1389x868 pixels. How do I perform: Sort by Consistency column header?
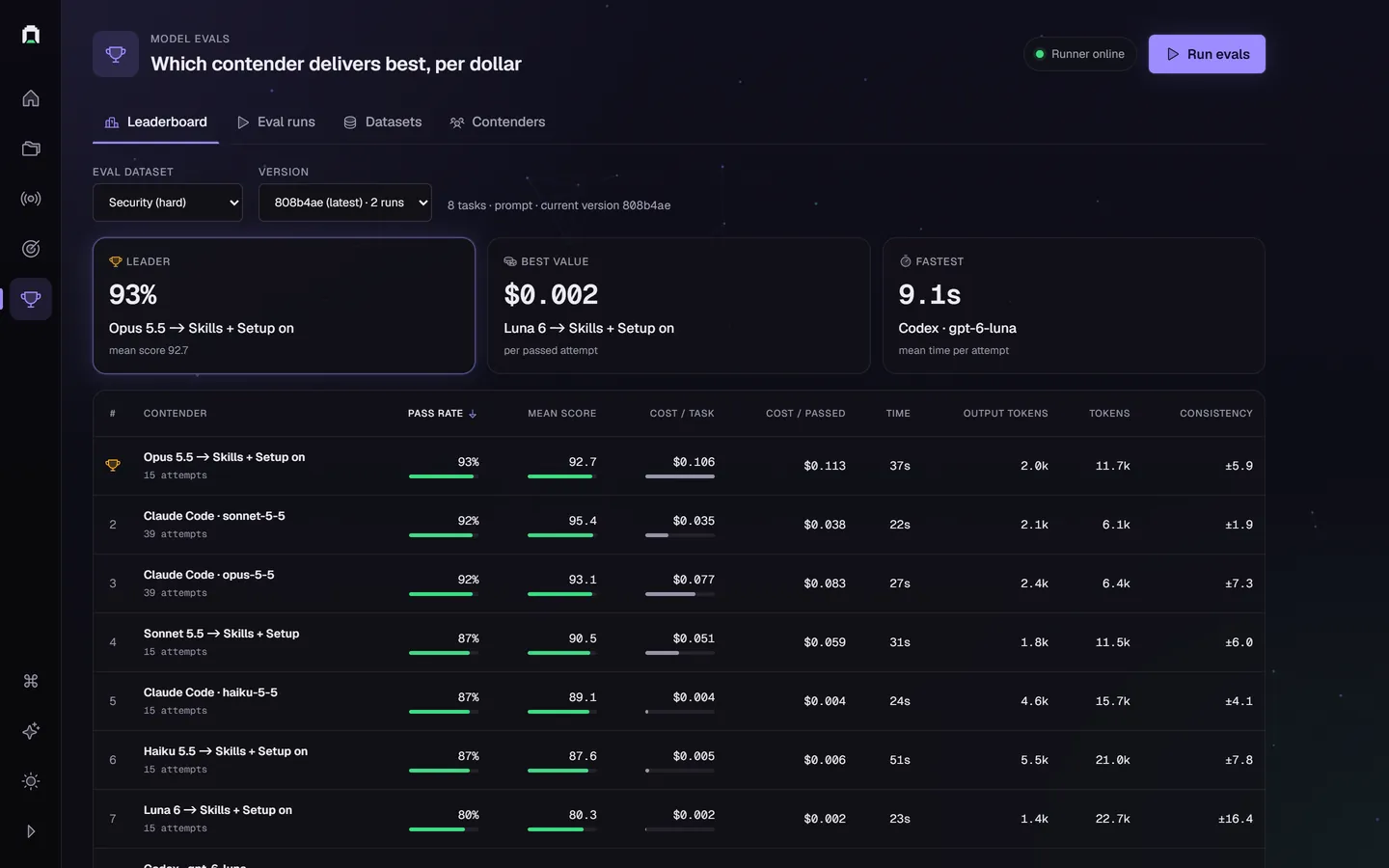(1215, 414)
